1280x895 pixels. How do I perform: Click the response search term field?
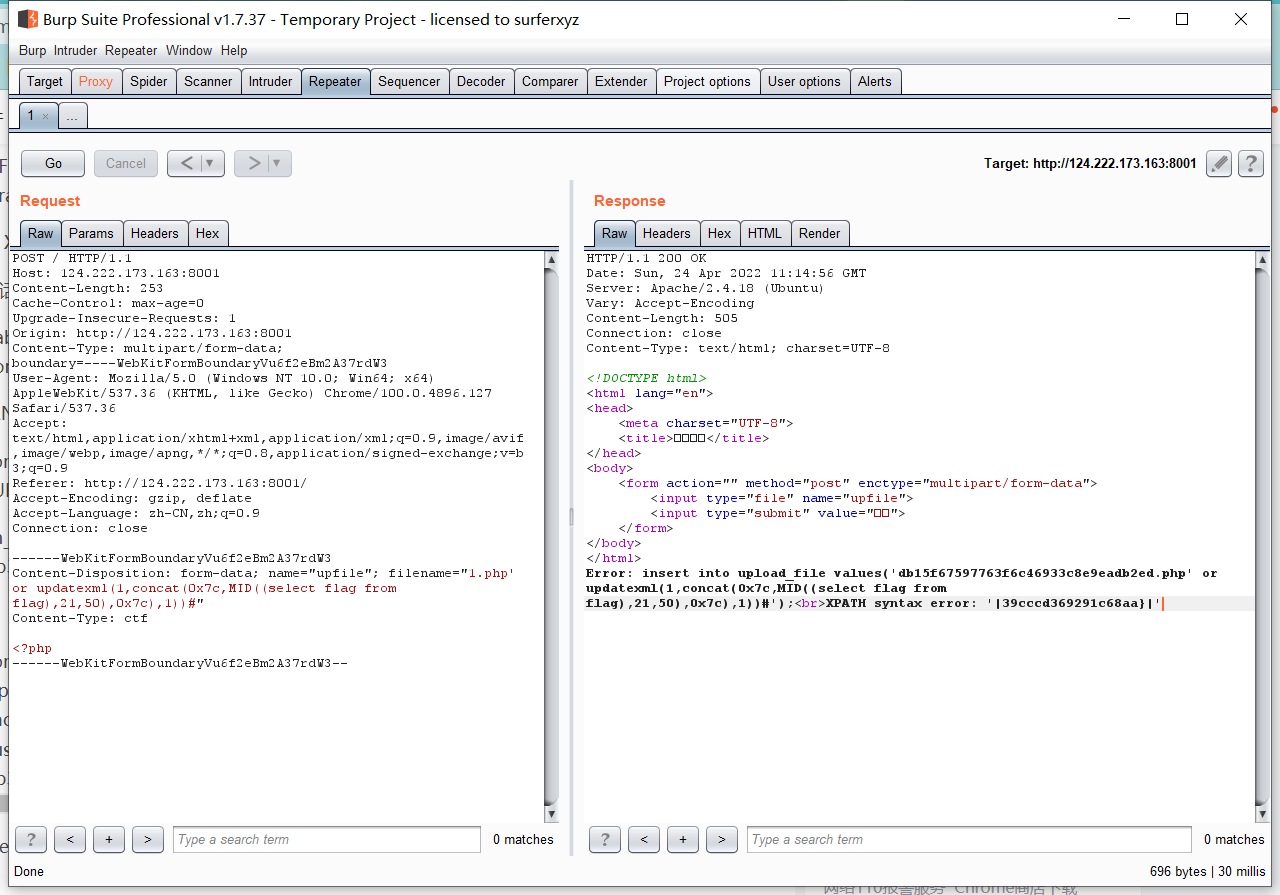[x=970, y=839]
